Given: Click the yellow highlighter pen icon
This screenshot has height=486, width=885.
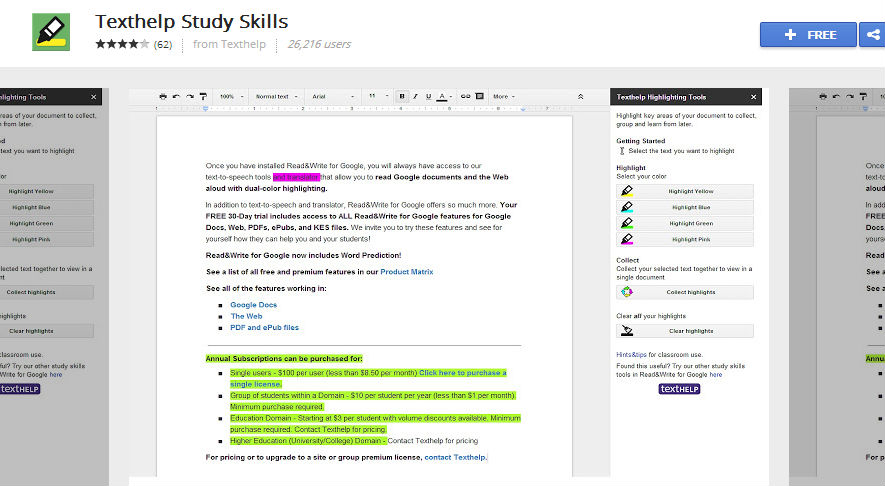Looking at the screenshot, I should (x=626, y=191).
